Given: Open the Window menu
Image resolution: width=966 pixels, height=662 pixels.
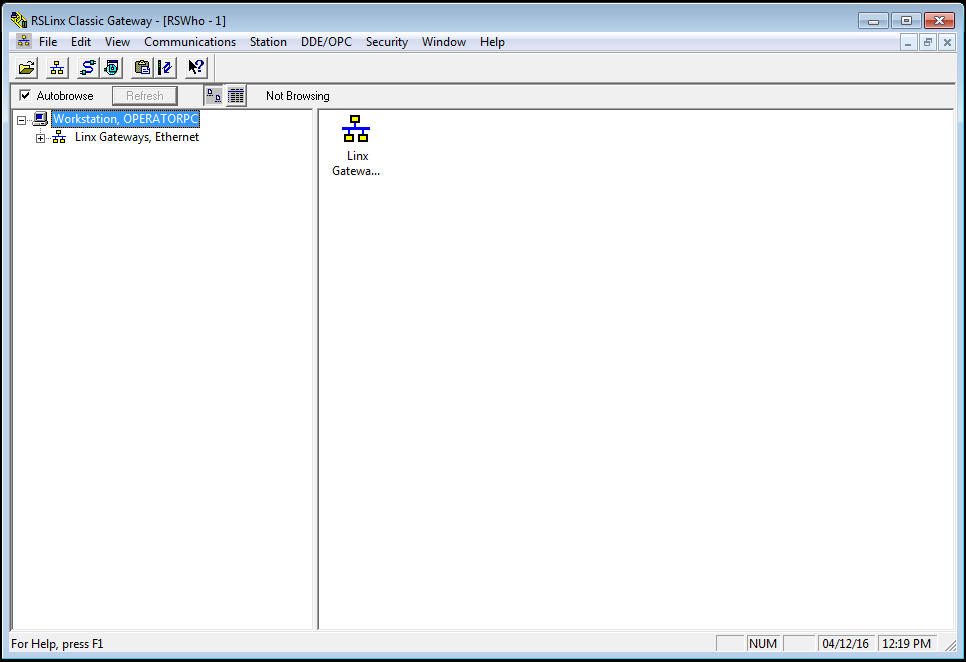Looking at the screenshot, I should pyautogui.click(x=444, y=42).
